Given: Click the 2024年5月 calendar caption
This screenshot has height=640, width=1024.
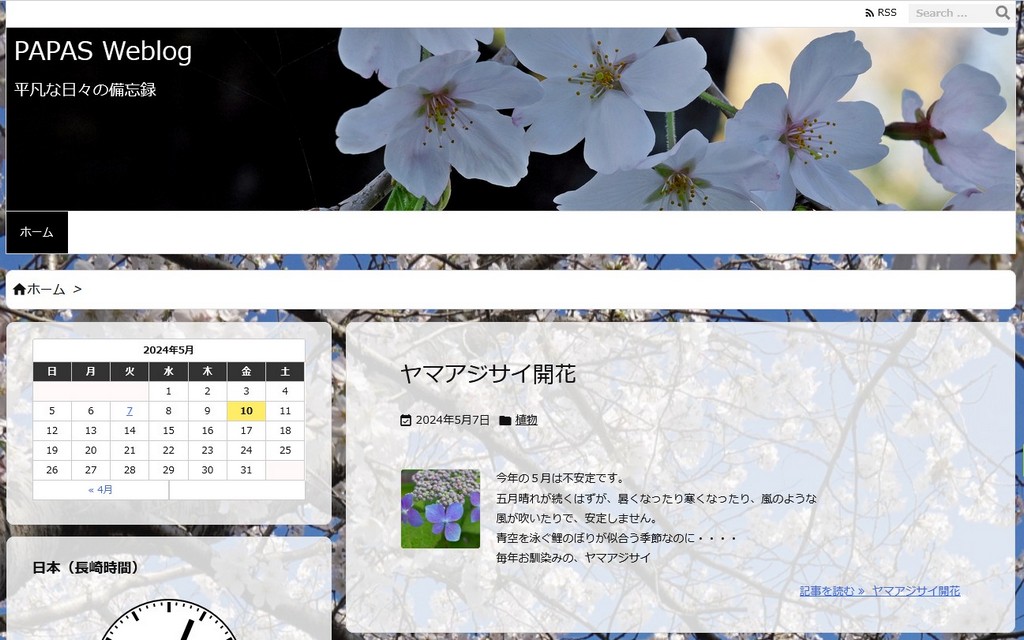Looking at the screenshot, I should pyautogui.click(x=168, y=350).
